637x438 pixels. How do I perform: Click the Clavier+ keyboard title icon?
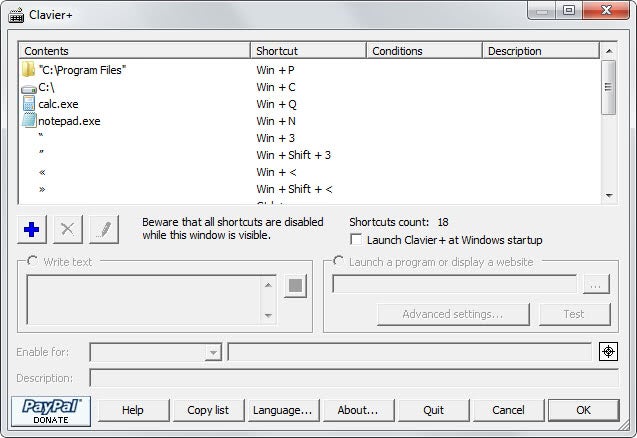16,15
